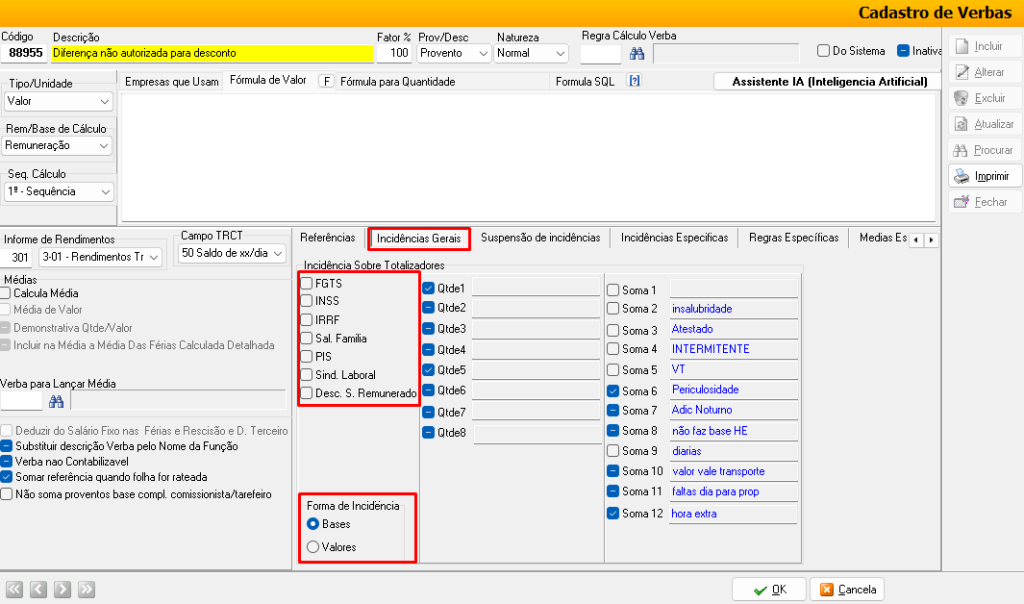Click the Informe de Rendimentos code field 301

pos(17,257)
